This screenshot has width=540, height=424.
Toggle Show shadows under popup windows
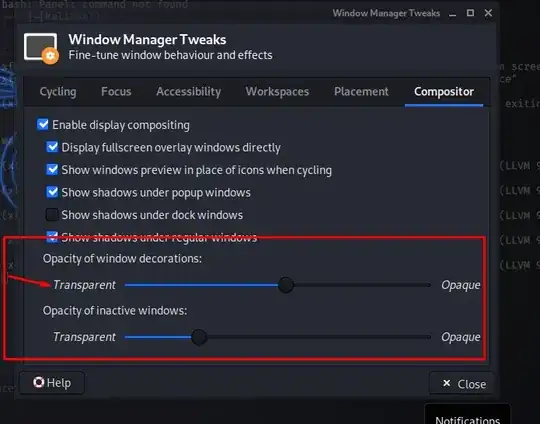point(52,192)
